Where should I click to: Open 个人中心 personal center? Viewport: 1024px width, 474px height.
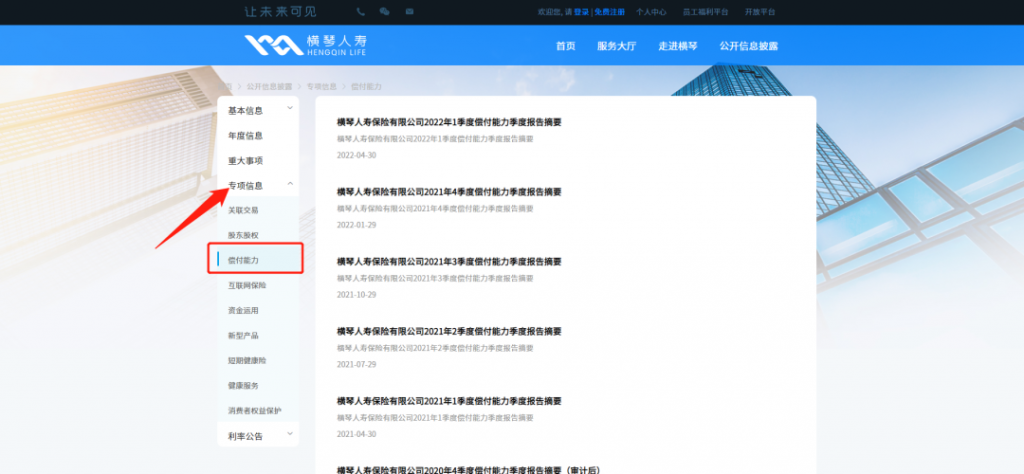[x=652, y=12]
